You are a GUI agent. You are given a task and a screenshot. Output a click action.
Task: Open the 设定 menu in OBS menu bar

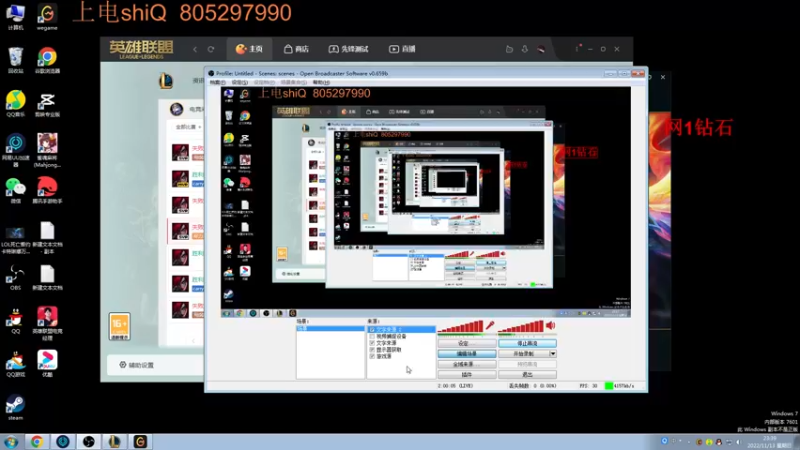[239, 82]
